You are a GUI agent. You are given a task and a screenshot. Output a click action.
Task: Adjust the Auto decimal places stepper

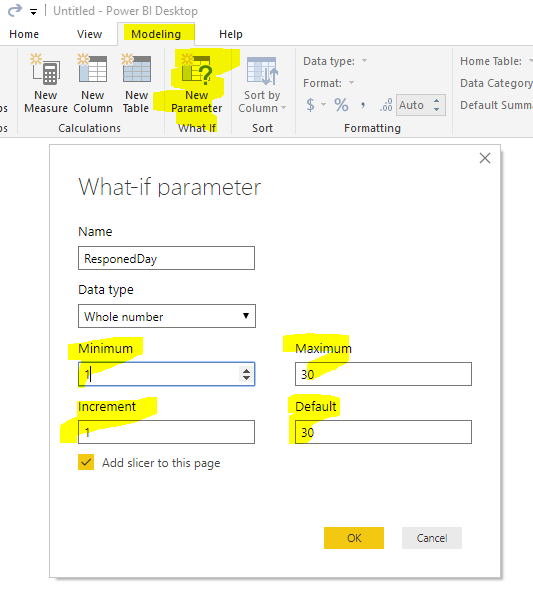coord(437,105)
